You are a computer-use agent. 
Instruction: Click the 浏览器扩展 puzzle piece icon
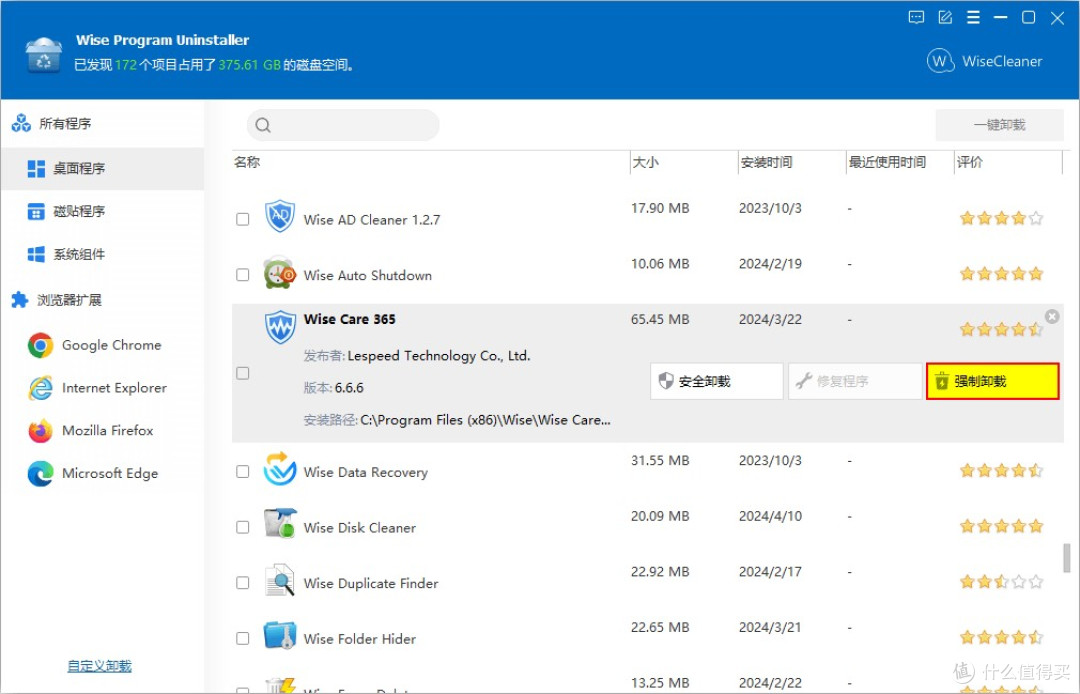(20, 300)
